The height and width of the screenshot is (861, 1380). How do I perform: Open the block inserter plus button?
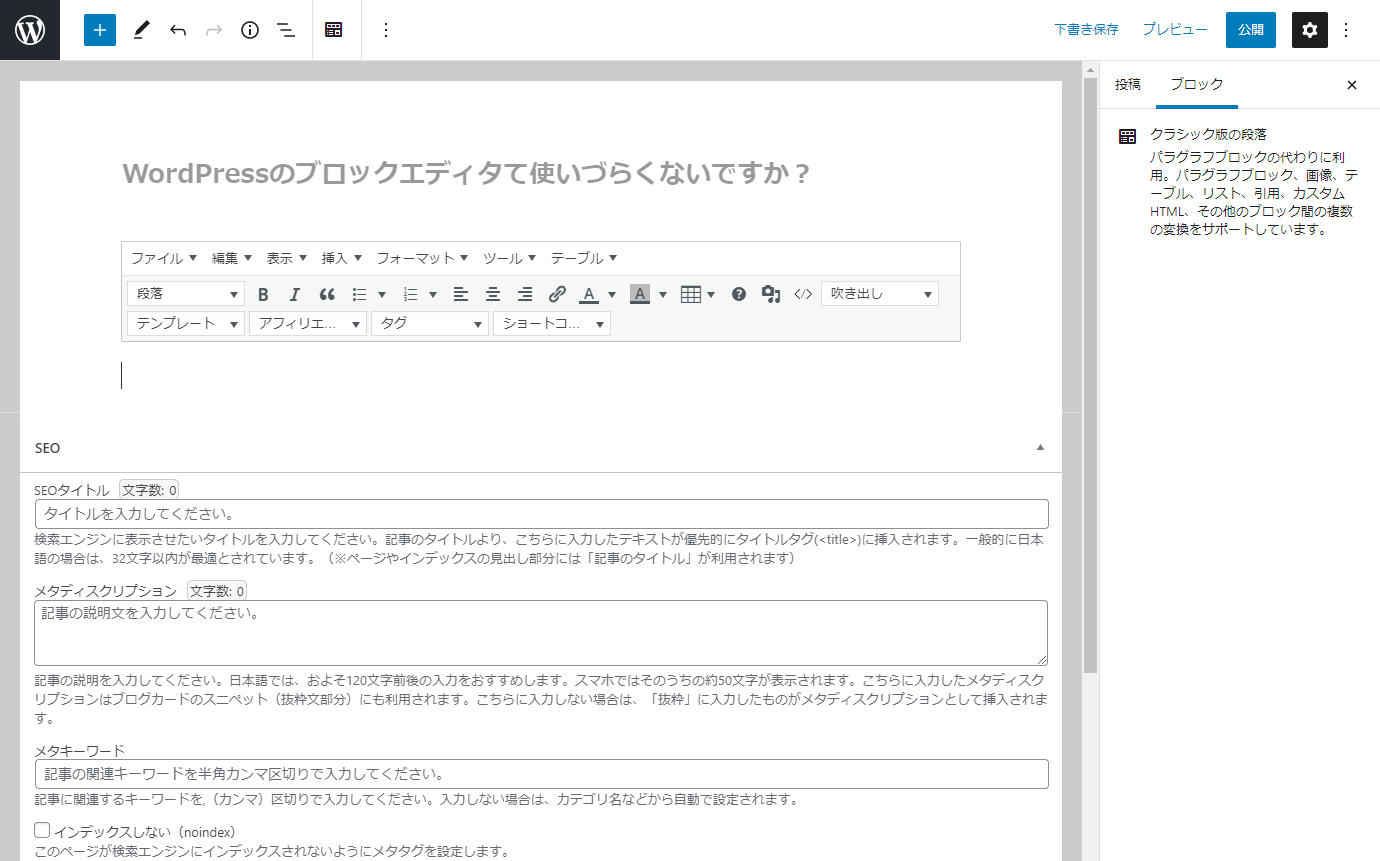[x=100, y=30]
